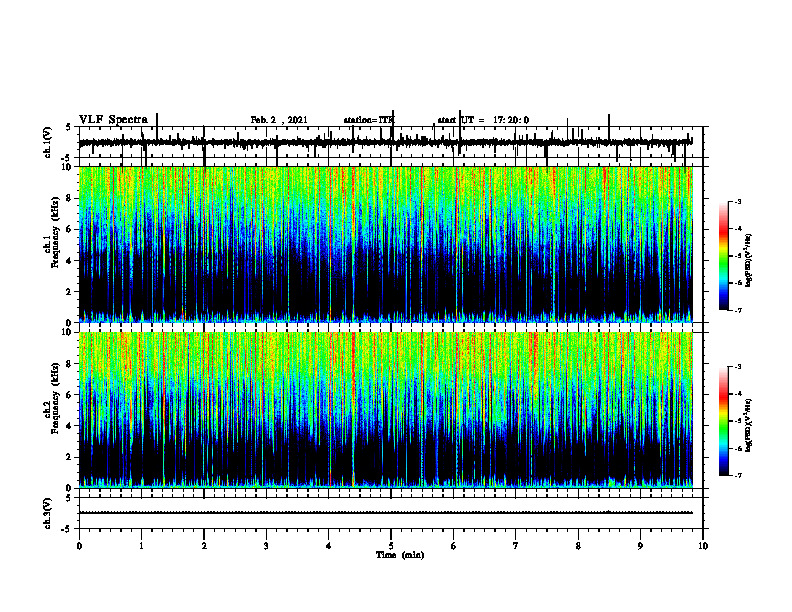Click the "7" tick on the time axis
The width and height of the screenshot is (792, 612).
point(516,546)
